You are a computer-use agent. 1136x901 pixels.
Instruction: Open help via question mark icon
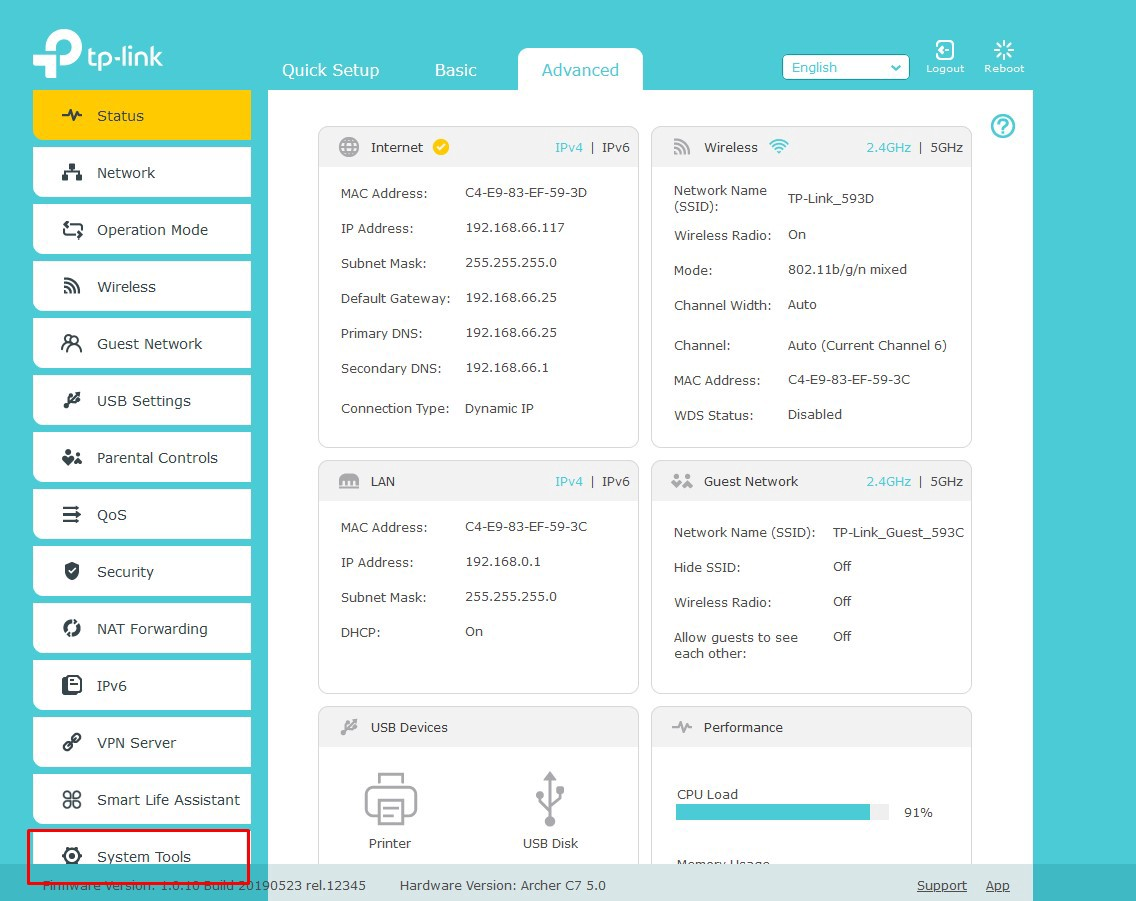[x=1003, y=126]
